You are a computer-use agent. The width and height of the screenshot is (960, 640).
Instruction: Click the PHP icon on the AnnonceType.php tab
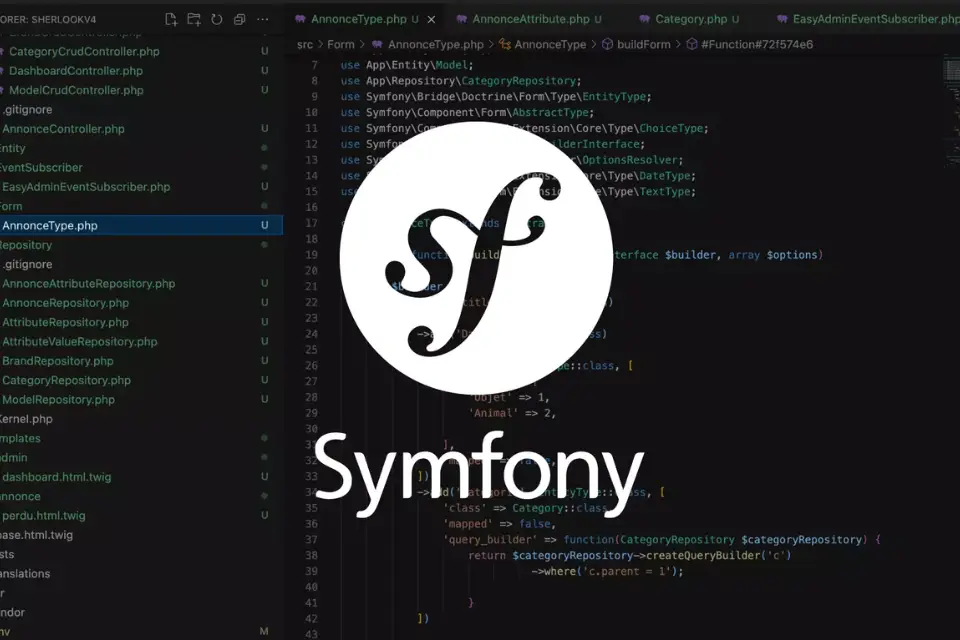click(x=301, y=18)
